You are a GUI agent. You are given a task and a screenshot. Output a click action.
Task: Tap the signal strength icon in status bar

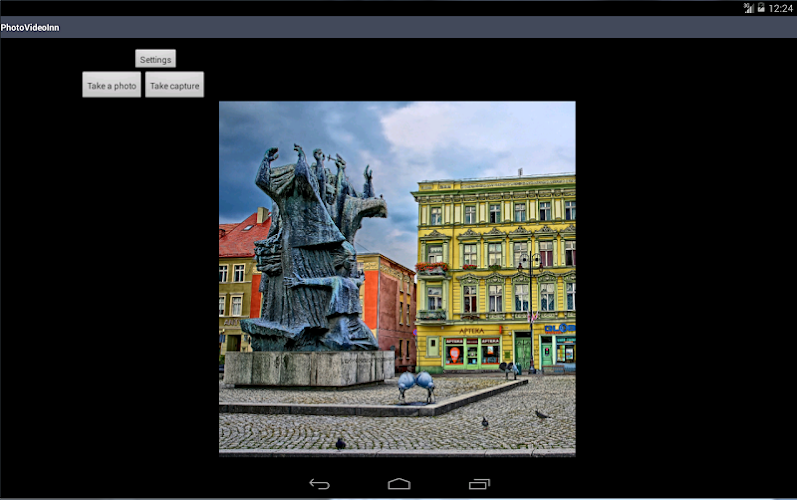click(x=748, y=7)
